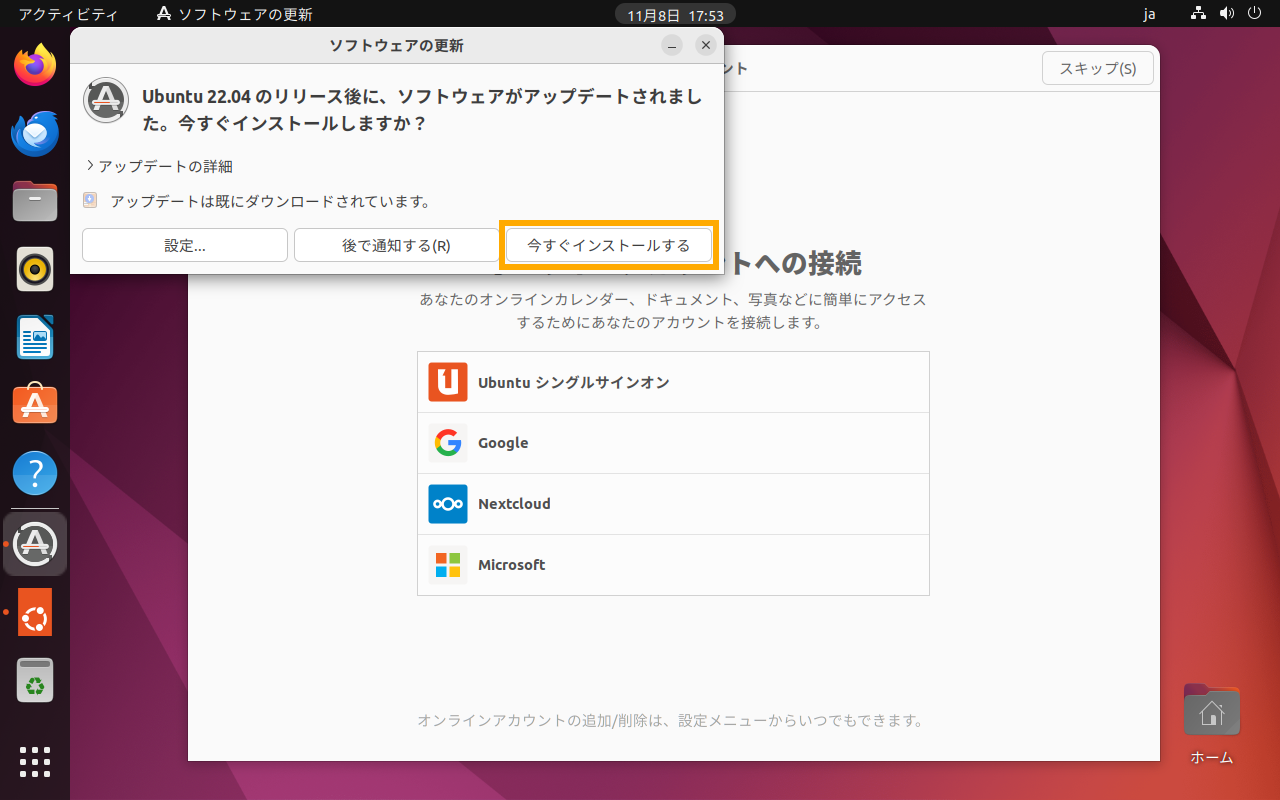The width and height of the screenshot is (1280, 800).
Task: Open Firefox from the dock
Action: point(35,65)
